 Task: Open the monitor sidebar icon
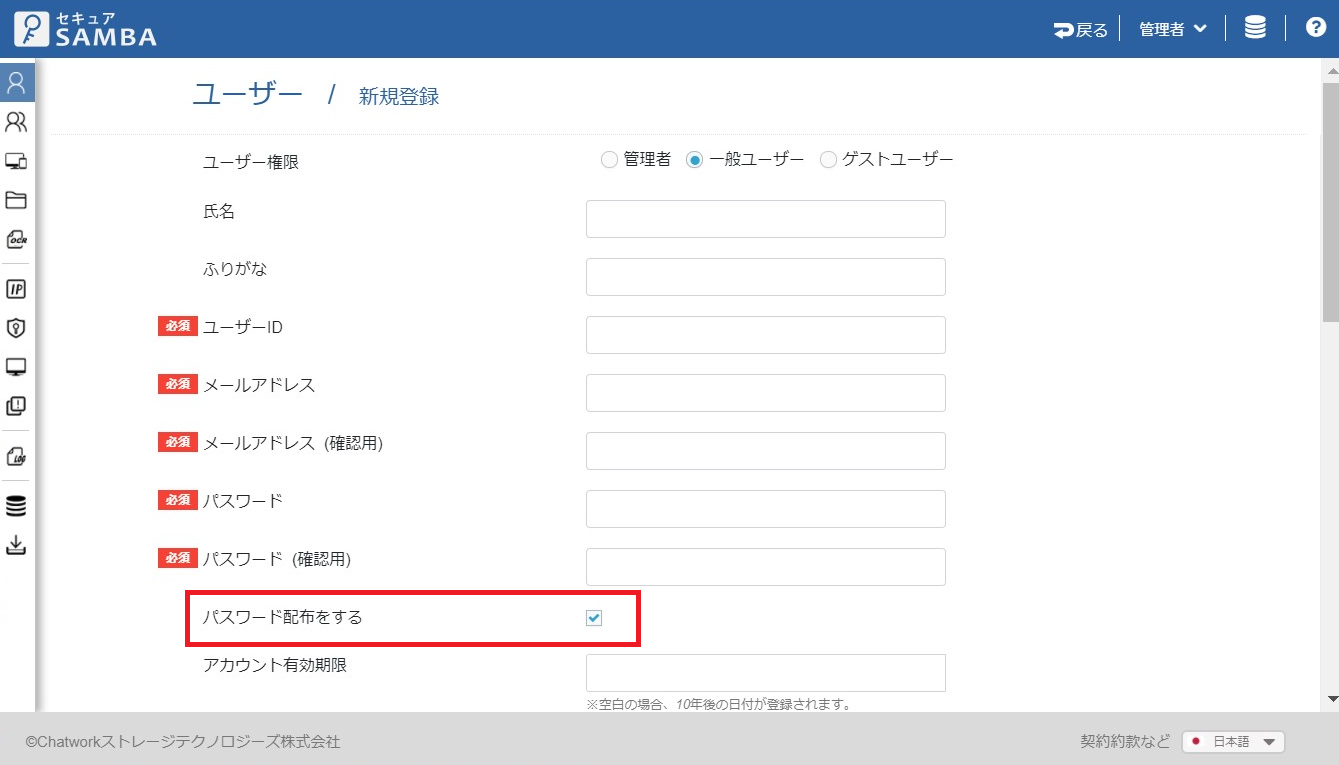coord(16,367)
